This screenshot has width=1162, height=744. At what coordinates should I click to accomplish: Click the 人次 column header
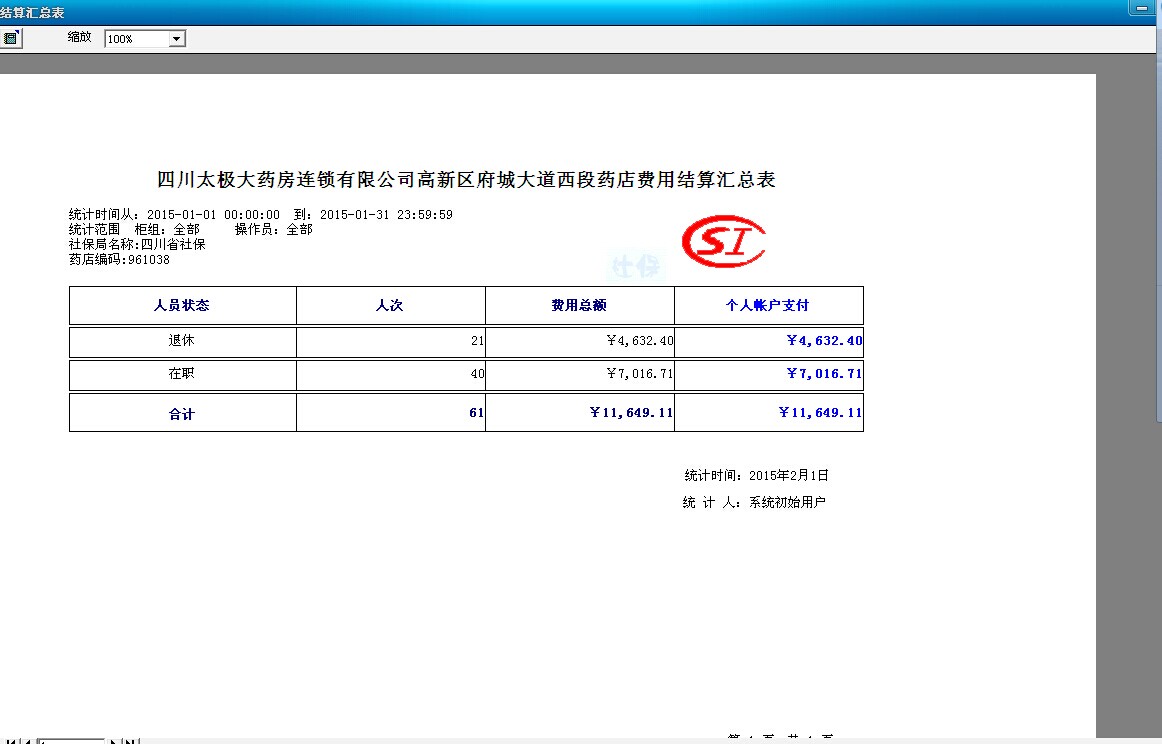[x=391, y=305]
